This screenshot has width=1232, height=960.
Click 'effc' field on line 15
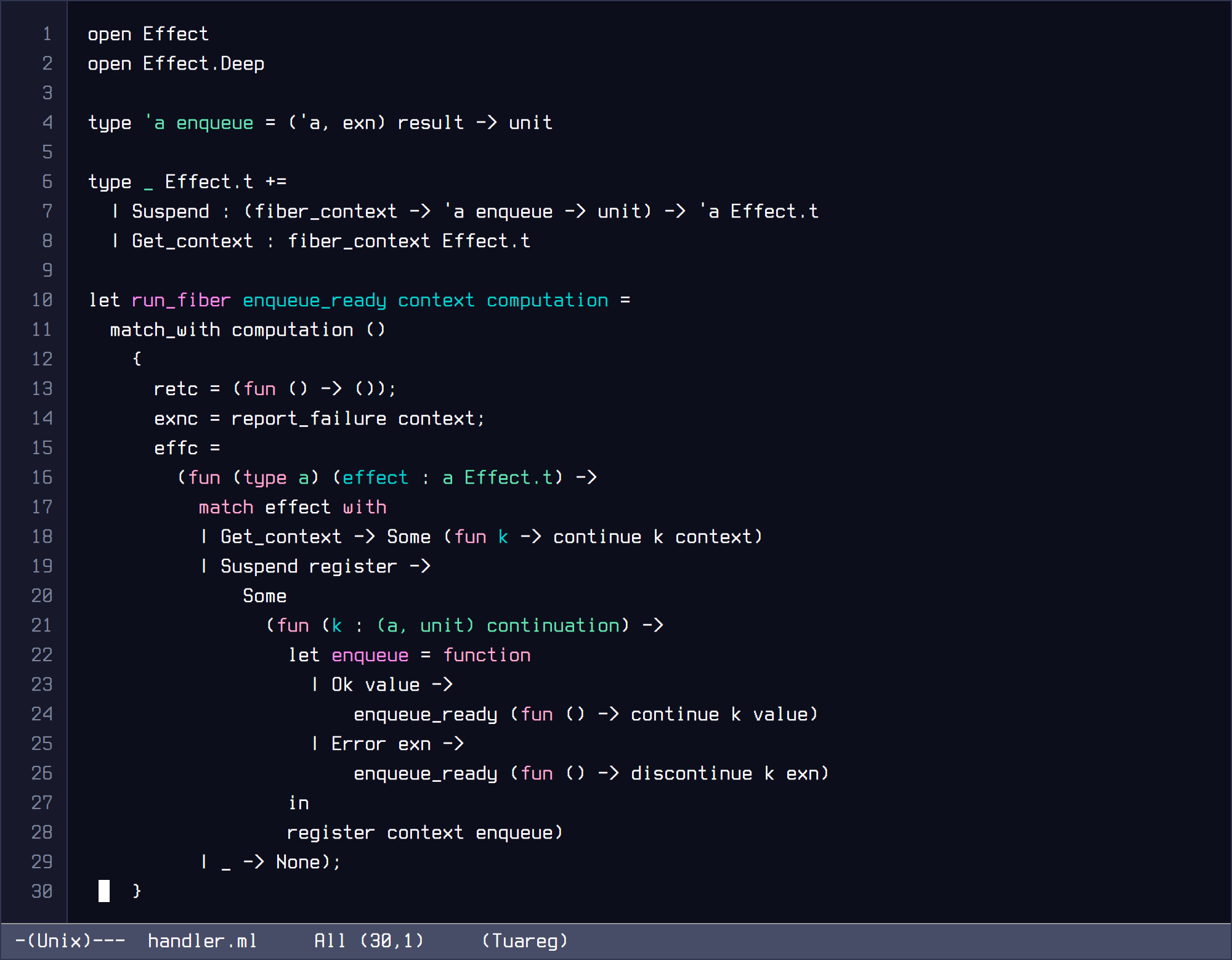click(x=176, y=448)
